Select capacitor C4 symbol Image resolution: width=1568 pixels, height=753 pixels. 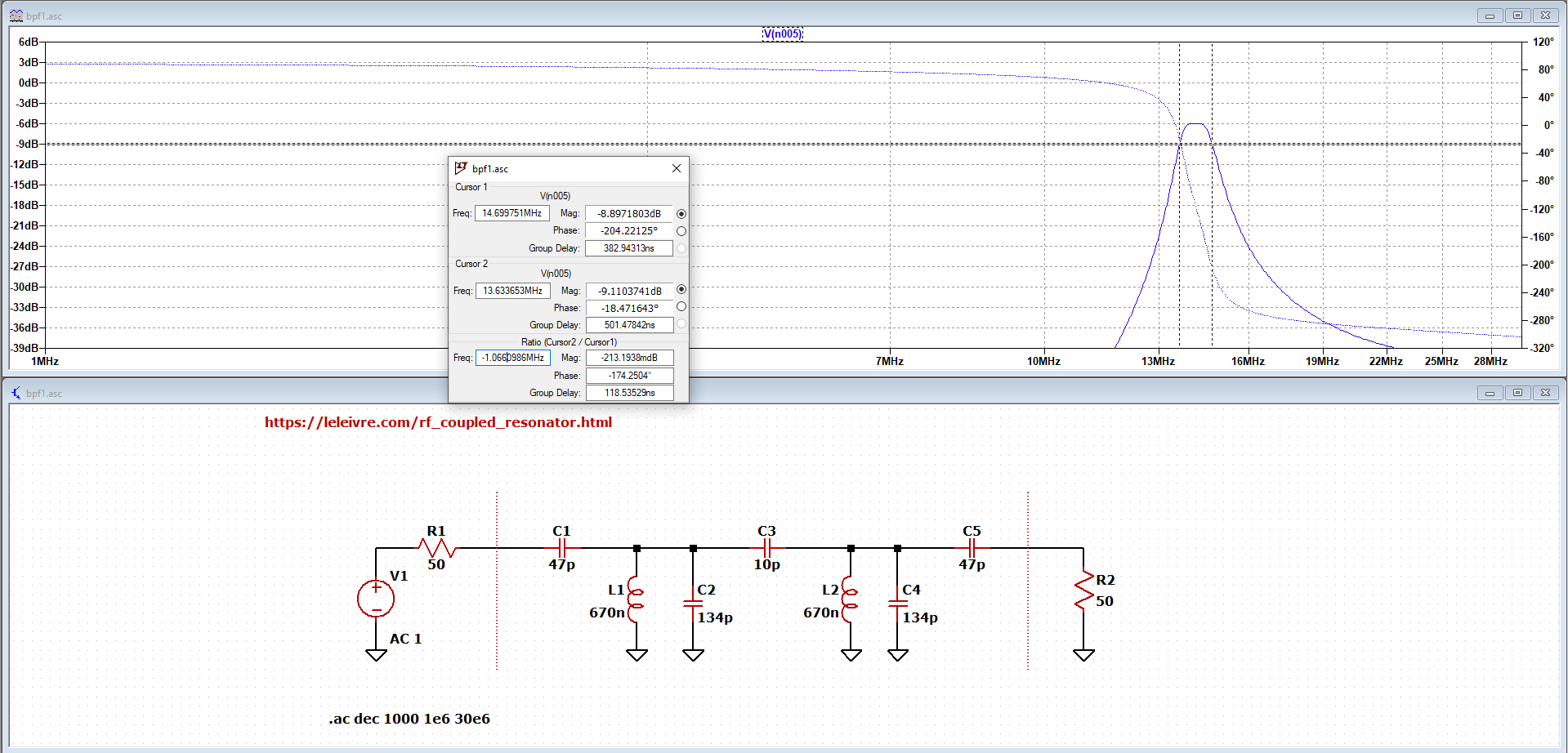898,604
